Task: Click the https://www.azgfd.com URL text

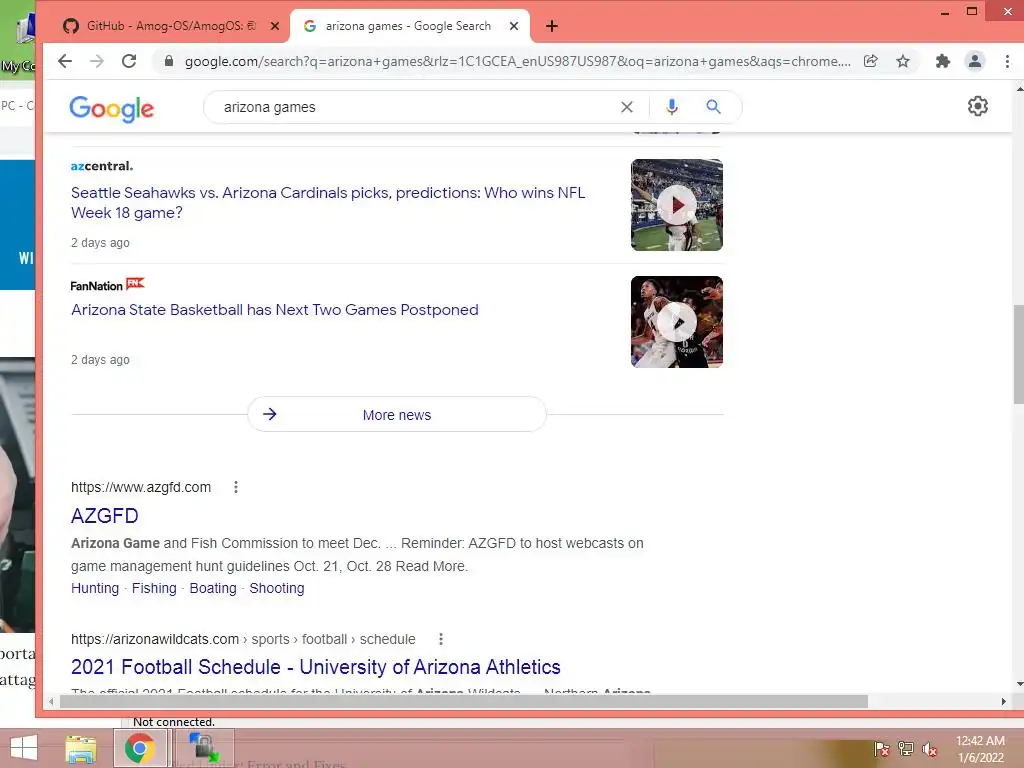Action: 141,487
